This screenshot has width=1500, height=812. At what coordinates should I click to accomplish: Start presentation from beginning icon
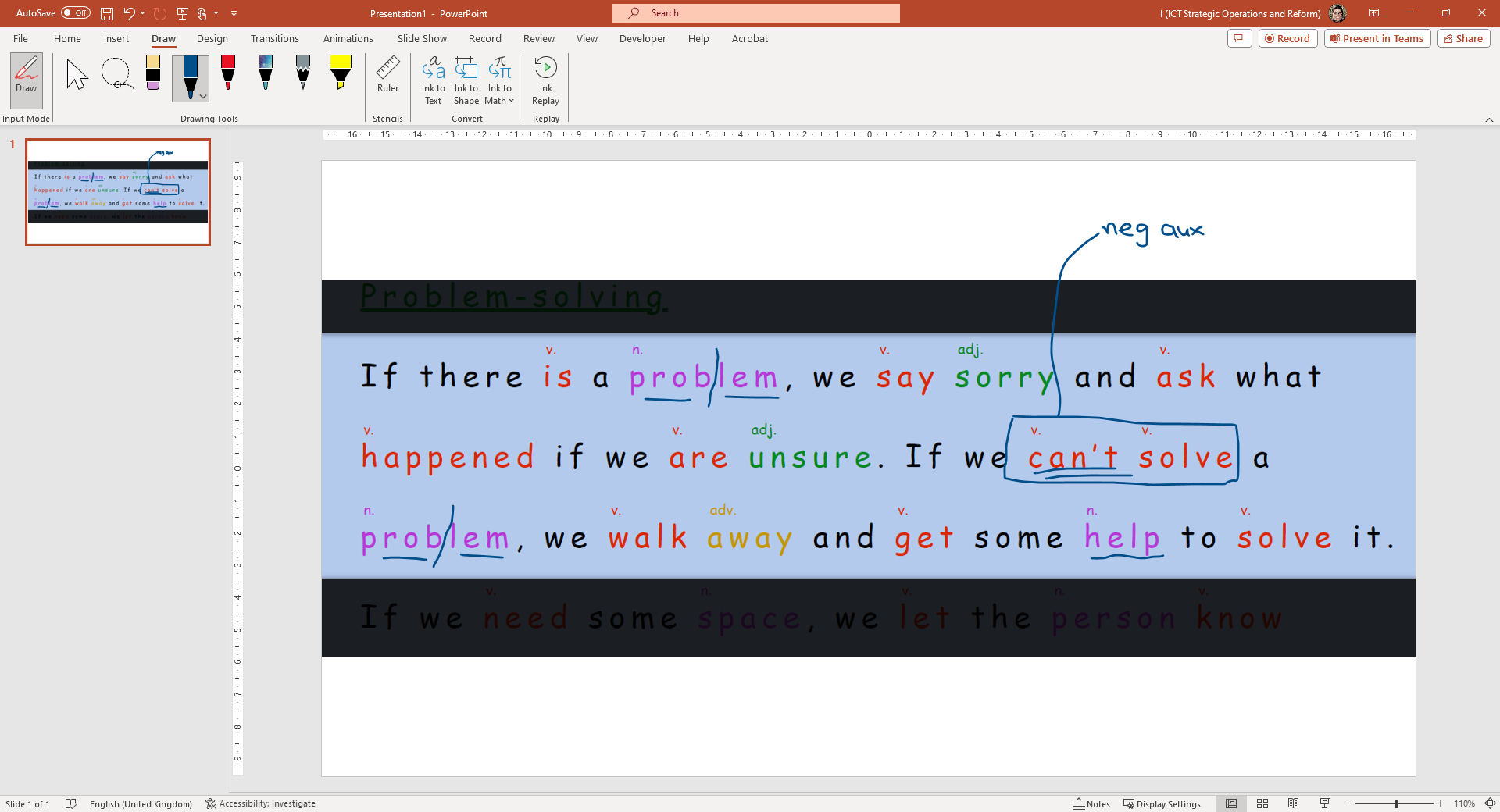click(182, 13)
